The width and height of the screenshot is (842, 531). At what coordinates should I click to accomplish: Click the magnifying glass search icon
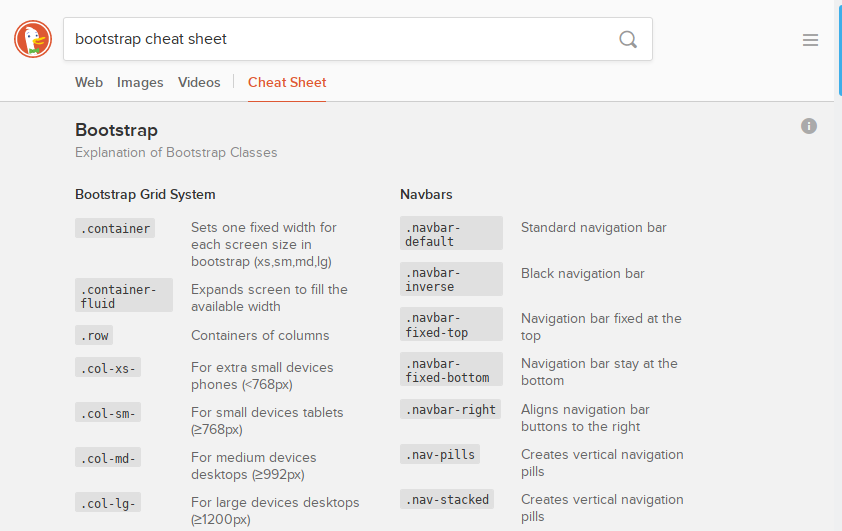pyautogui.click(x=627, y=40)
